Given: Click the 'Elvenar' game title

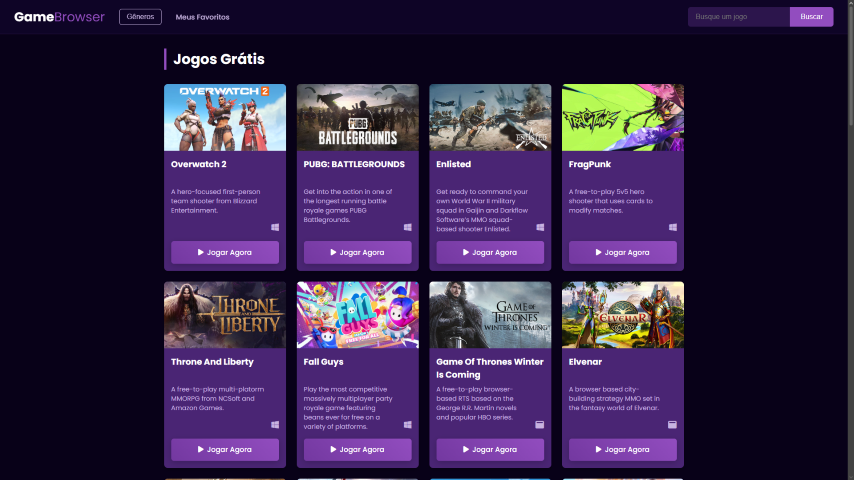Looking at the screenshot, I should point(585,362).
